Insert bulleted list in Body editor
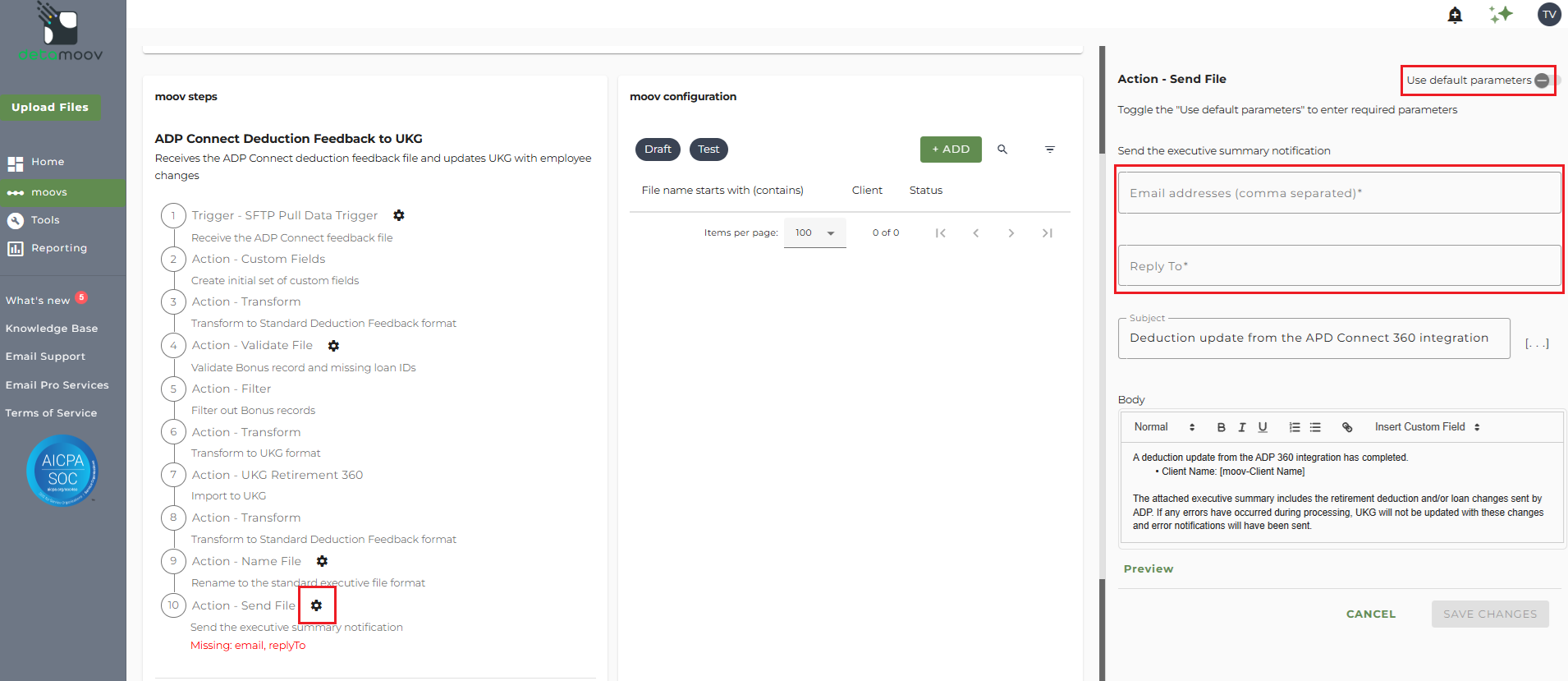 point(1315,427)
